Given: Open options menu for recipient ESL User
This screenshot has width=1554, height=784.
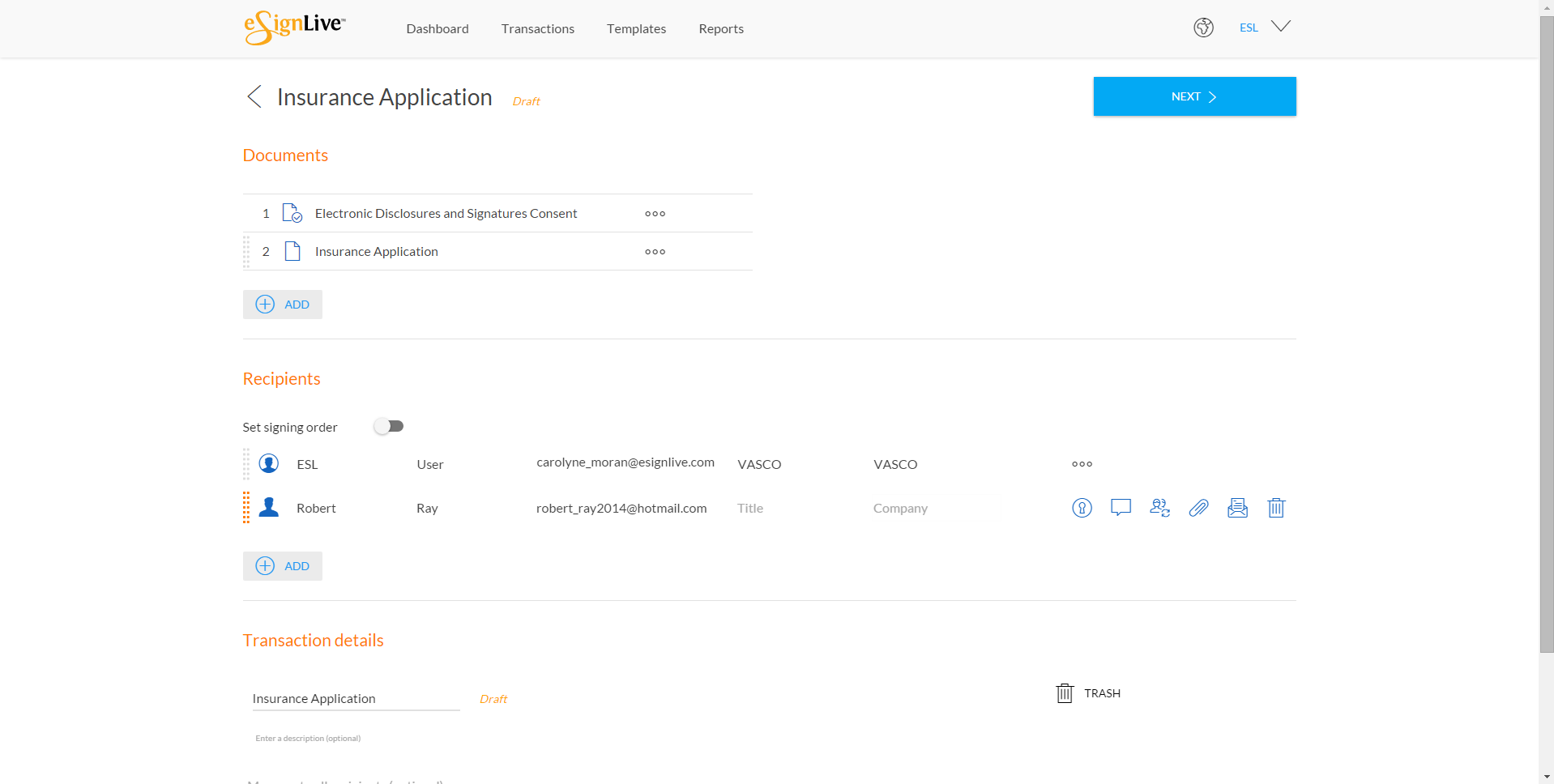Looking at the screenshot, I should (x=1081, y=463).
